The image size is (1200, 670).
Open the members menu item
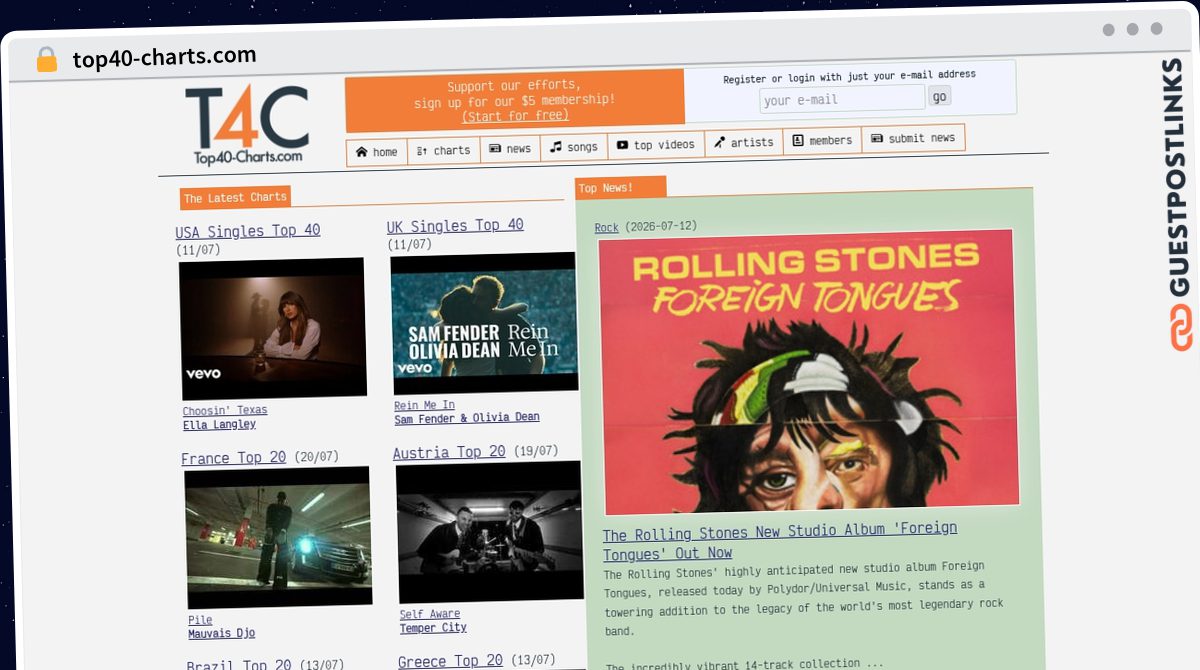pos(822,141)
